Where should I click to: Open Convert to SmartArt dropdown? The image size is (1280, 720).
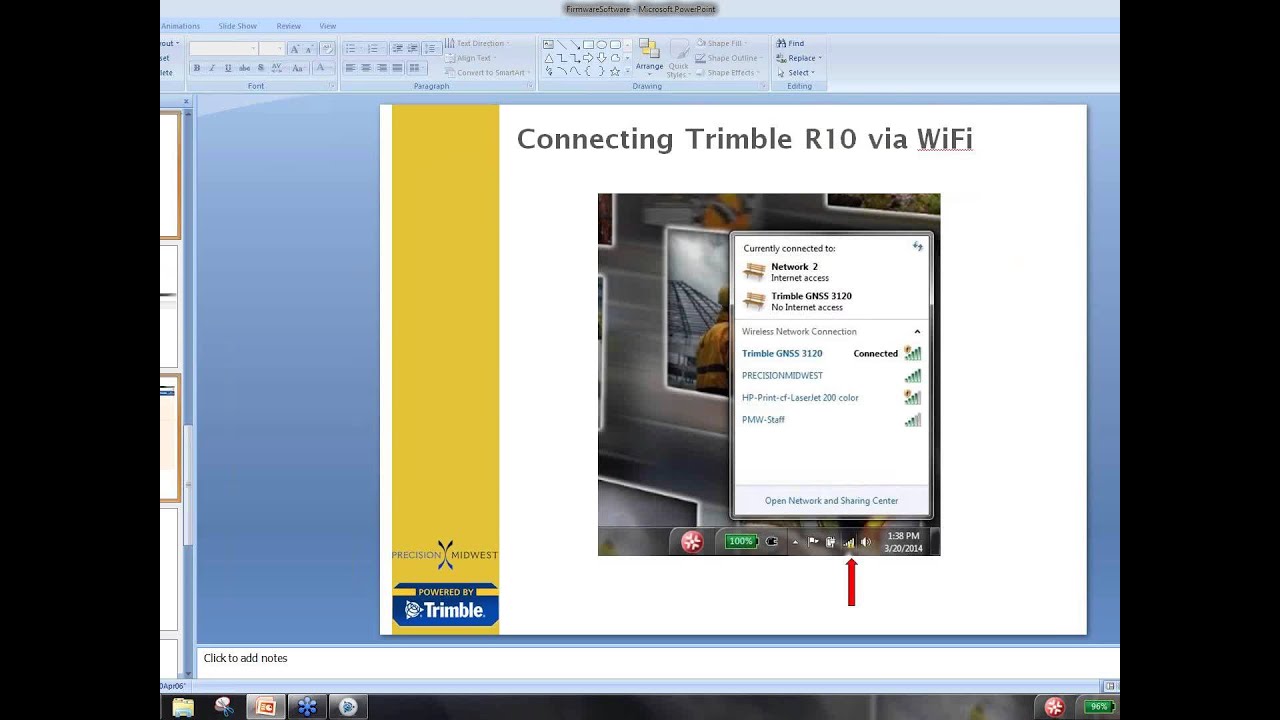click(487, 73)
